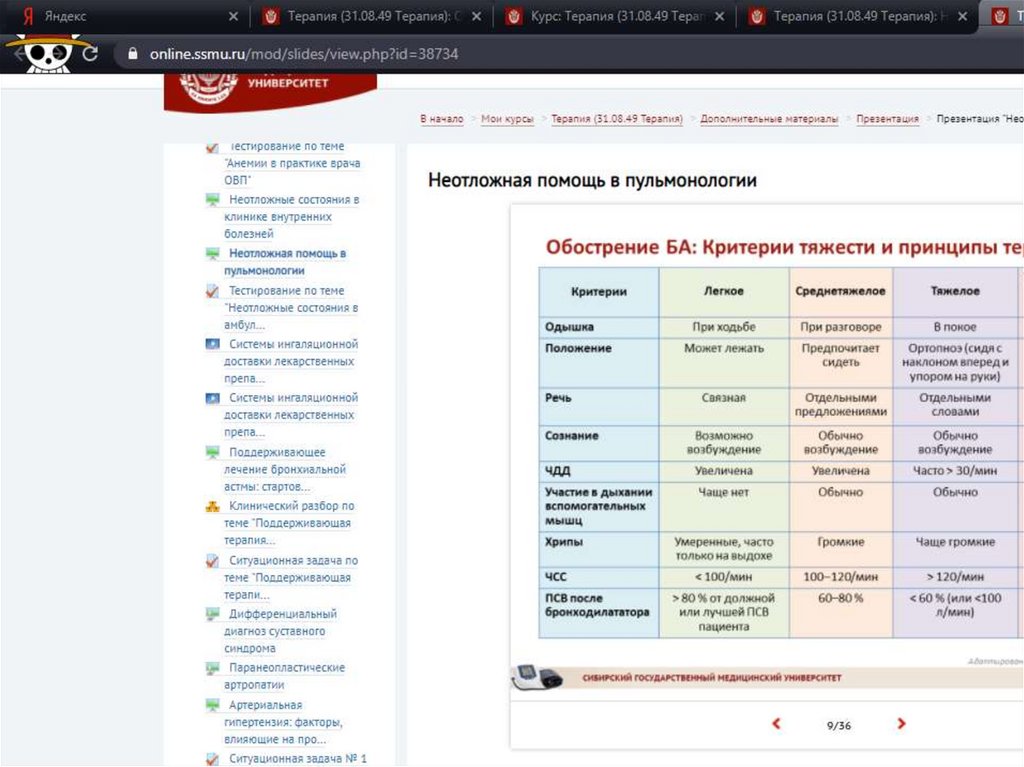Click icon beside 'Клинический разбор по теме'

pyautogui.click(x=212, y=506)
